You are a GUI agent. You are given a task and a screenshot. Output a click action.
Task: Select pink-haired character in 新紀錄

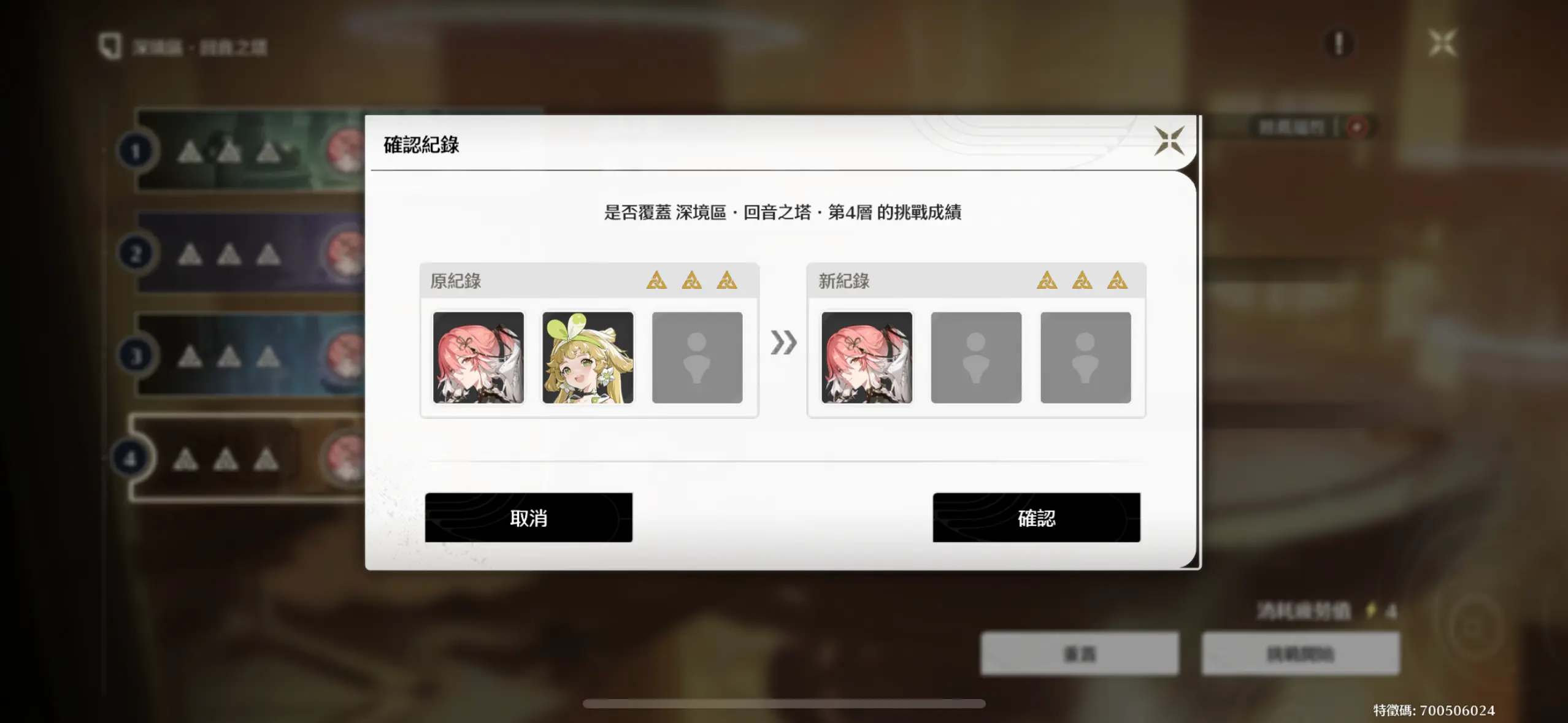tap(867, 358)
